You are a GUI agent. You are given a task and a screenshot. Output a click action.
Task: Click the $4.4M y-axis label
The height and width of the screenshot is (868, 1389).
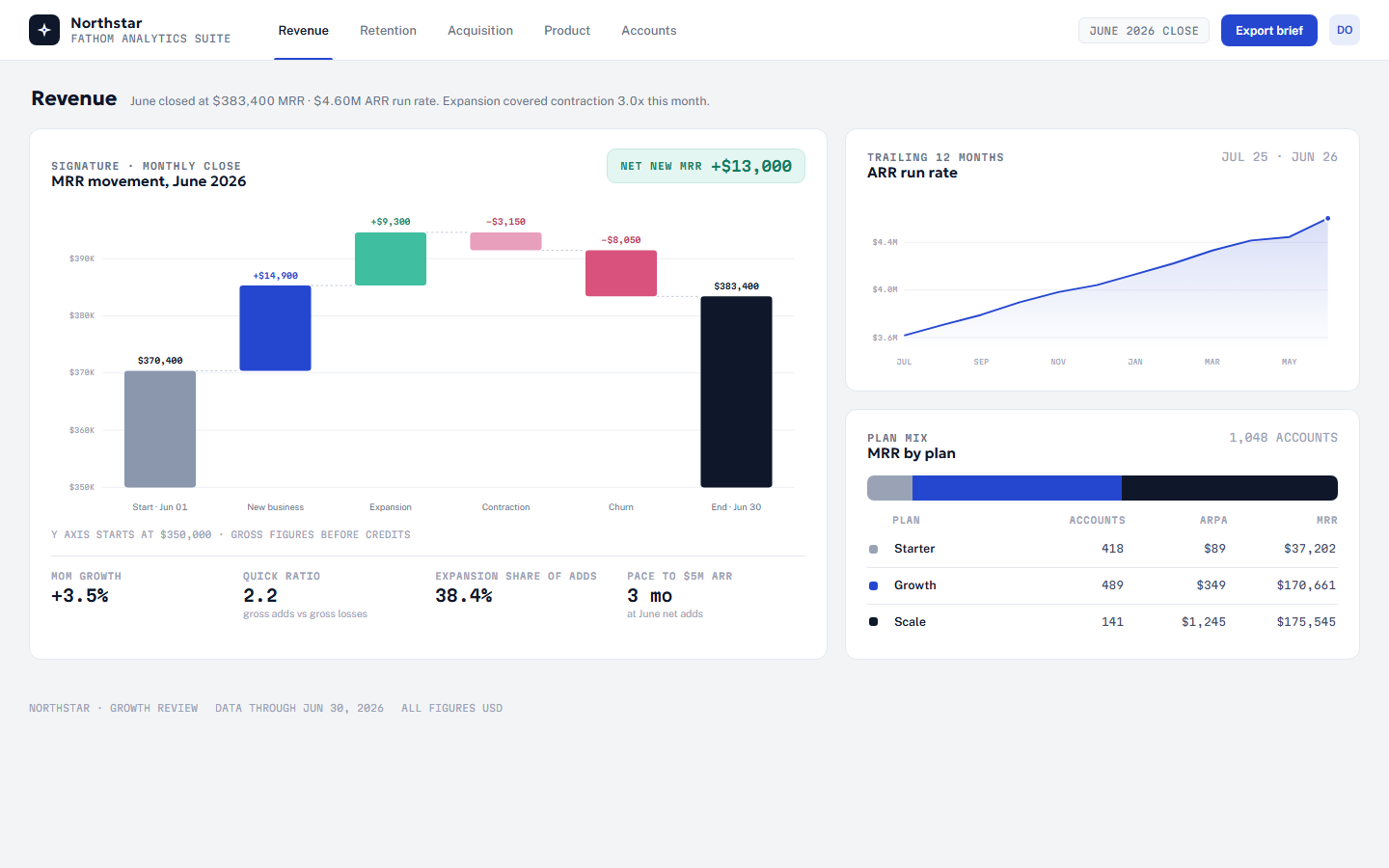pos(885,242)
